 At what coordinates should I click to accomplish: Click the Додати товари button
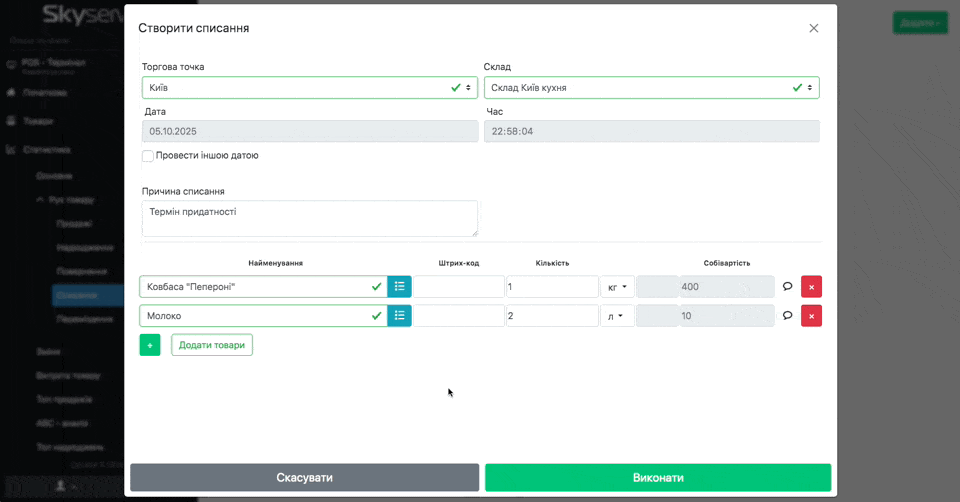click(212, 345)
